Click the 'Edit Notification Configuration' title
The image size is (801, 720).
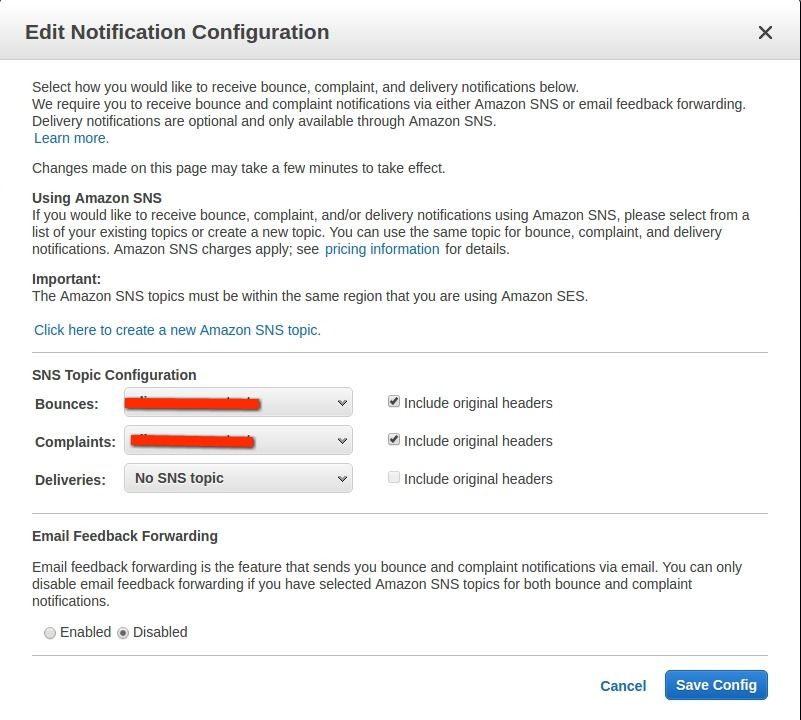pos(177,32)
